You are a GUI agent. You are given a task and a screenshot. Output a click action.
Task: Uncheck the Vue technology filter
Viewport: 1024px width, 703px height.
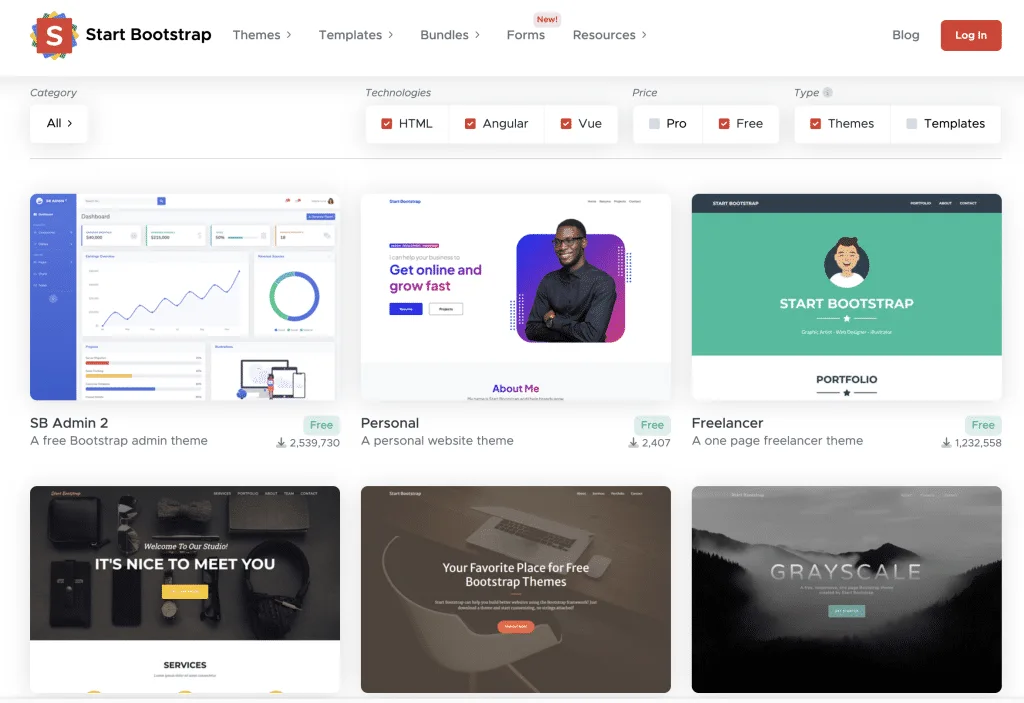click(x=566, y=123)
